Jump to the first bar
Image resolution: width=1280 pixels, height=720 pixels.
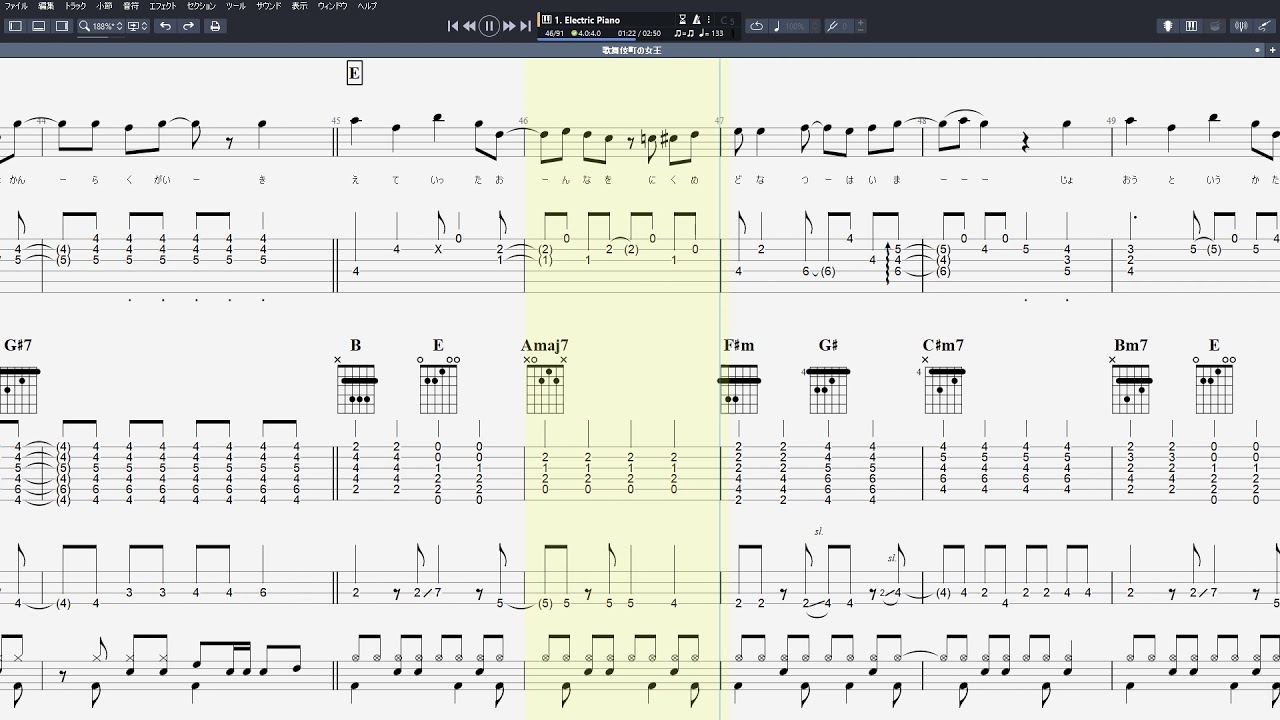(452, 26)
